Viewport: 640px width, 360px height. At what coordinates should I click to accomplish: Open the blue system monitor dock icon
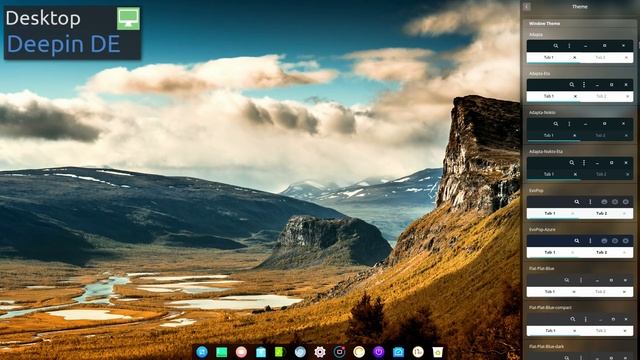tap(398, 352)
